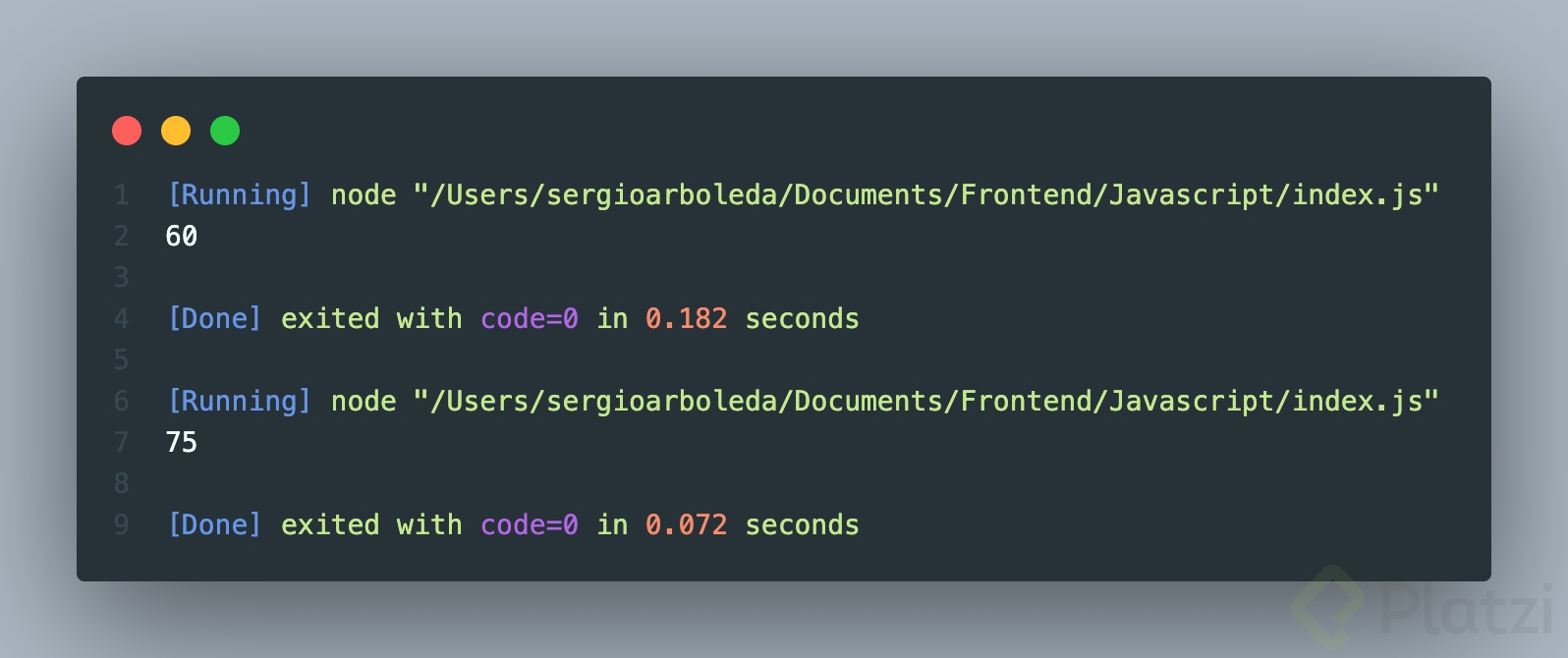This screenshot has width=1568, height=658.
Task: Click the 0.072 seconds duration value
Action: pos(687,524)
